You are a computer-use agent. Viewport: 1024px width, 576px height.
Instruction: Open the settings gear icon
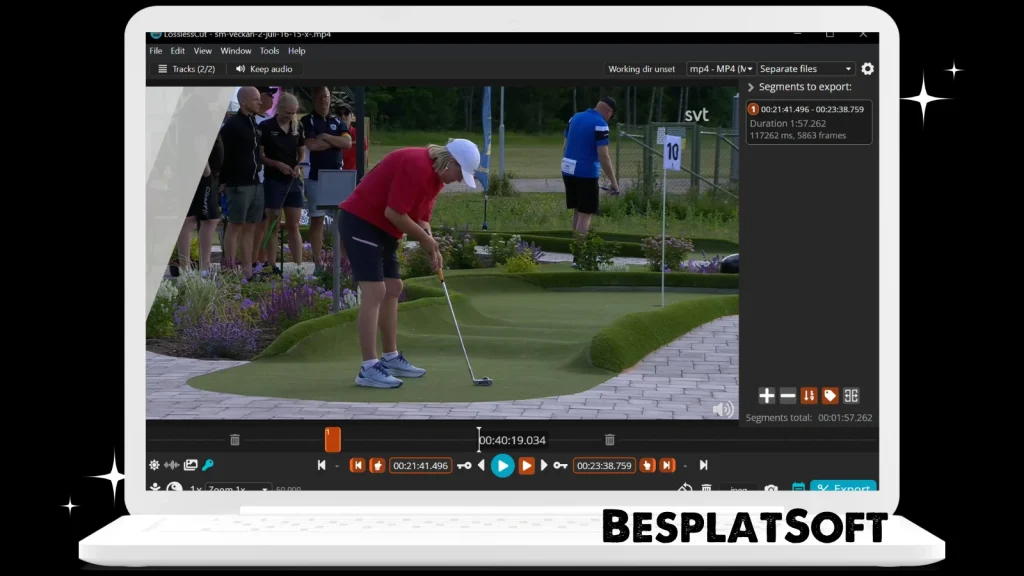point(867,69)
